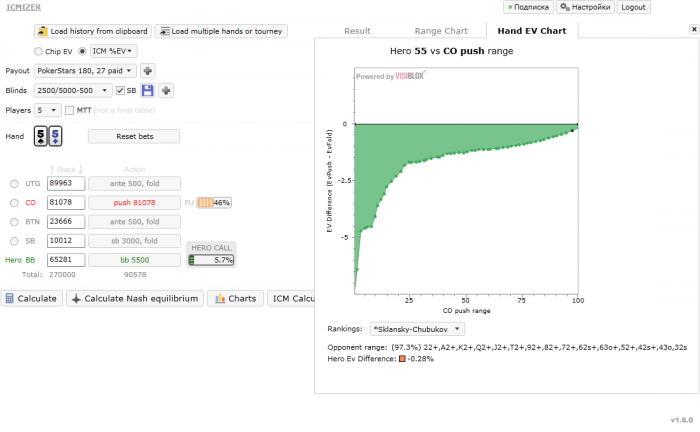Click Calculate Nash equilibrium button
700x432 pixels.
(137, 298)
